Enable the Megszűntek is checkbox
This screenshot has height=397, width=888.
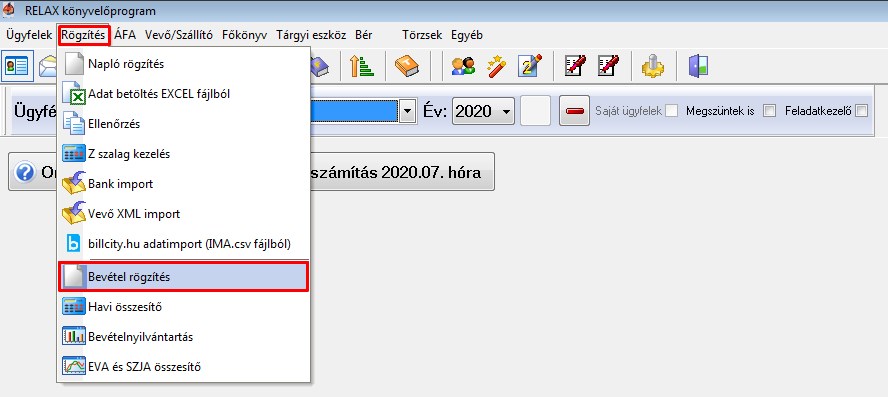(769, 111)
